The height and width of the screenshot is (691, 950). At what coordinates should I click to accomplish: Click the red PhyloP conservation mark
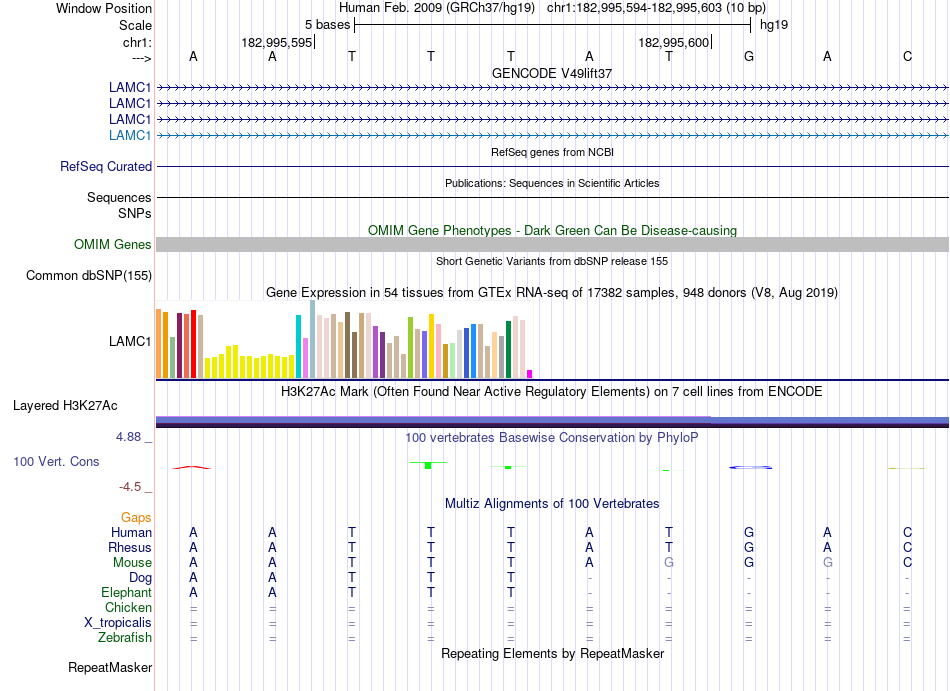click(x=191, y=468)
